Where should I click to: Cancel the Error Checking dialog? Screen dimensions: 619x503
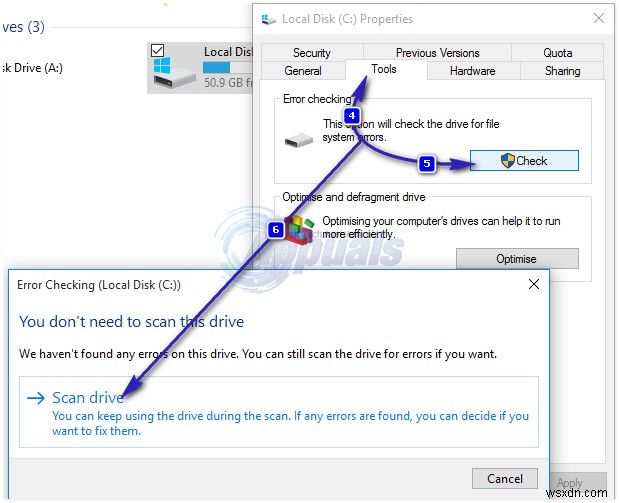[505, 479]
